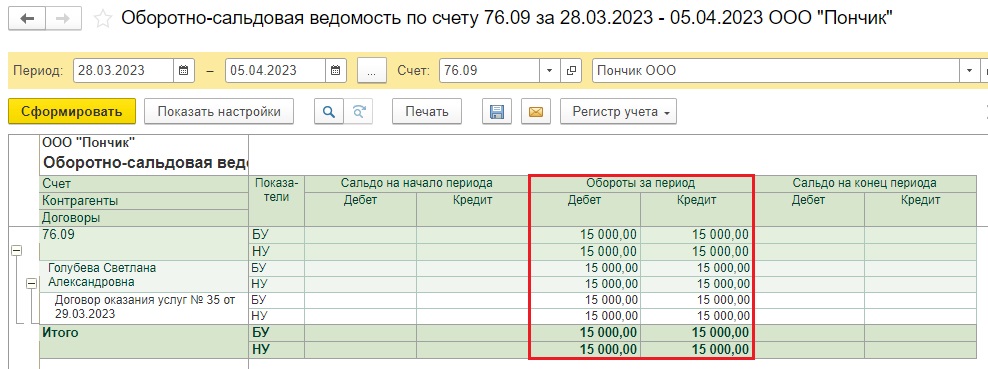This screenshot has width=988, height=369.
Task: Open the organization Пончик ООО dropdown arrow
Action: click(969, 71)
